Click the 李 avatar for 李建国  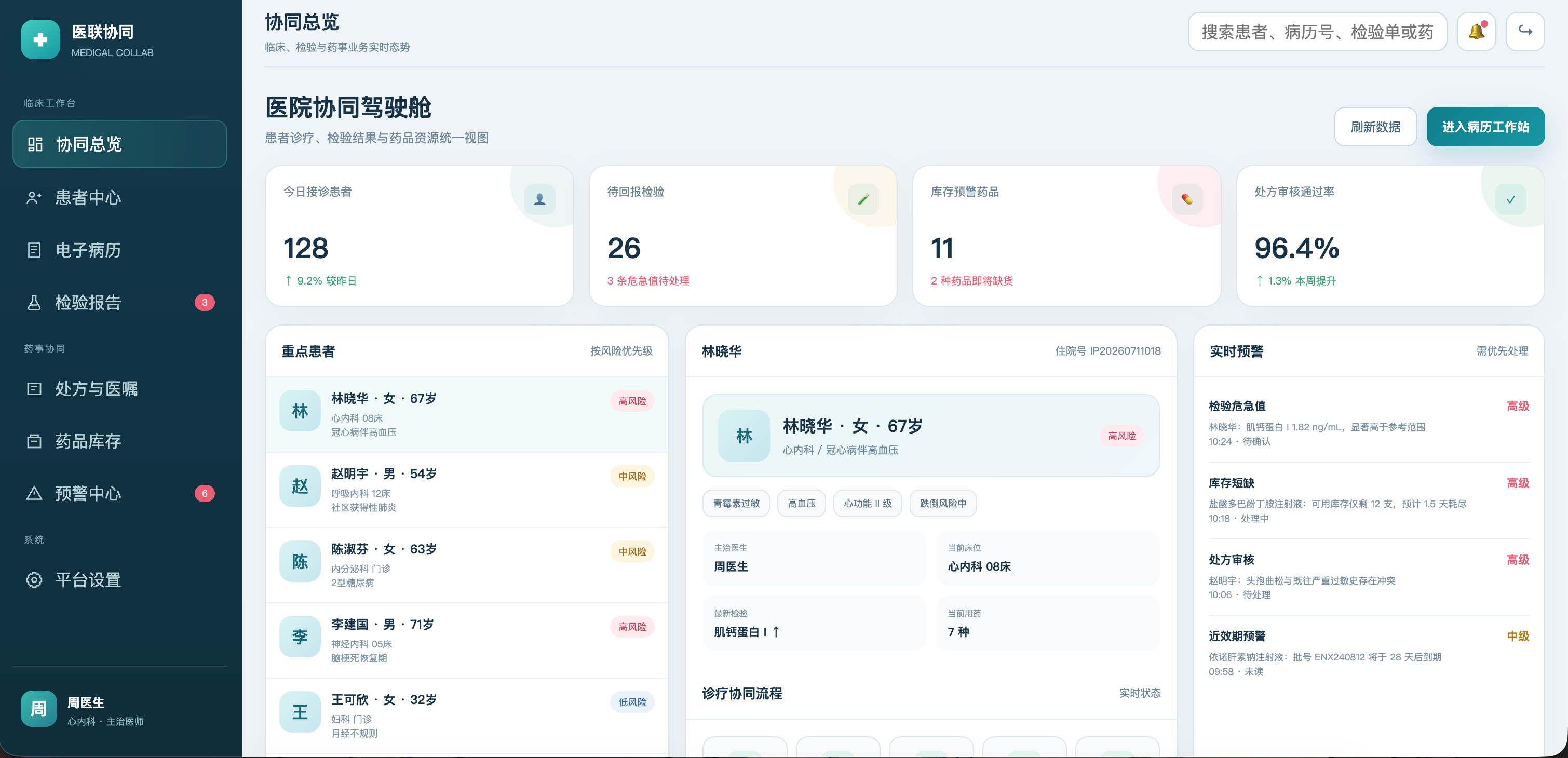tap(300, 636)
